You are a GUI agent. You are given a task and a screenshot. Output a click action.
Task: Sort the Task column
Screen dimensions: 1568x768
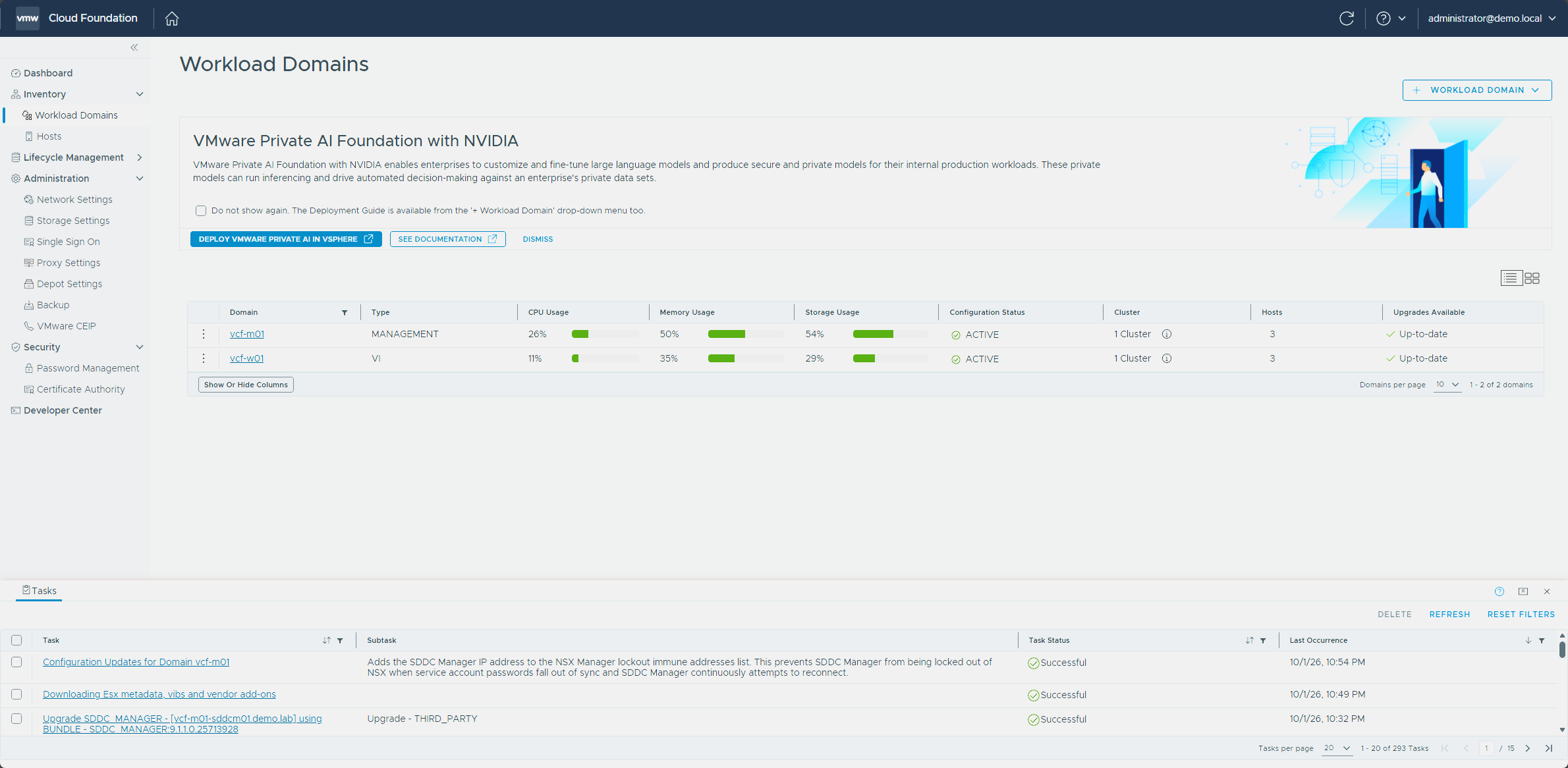[327, 640]
